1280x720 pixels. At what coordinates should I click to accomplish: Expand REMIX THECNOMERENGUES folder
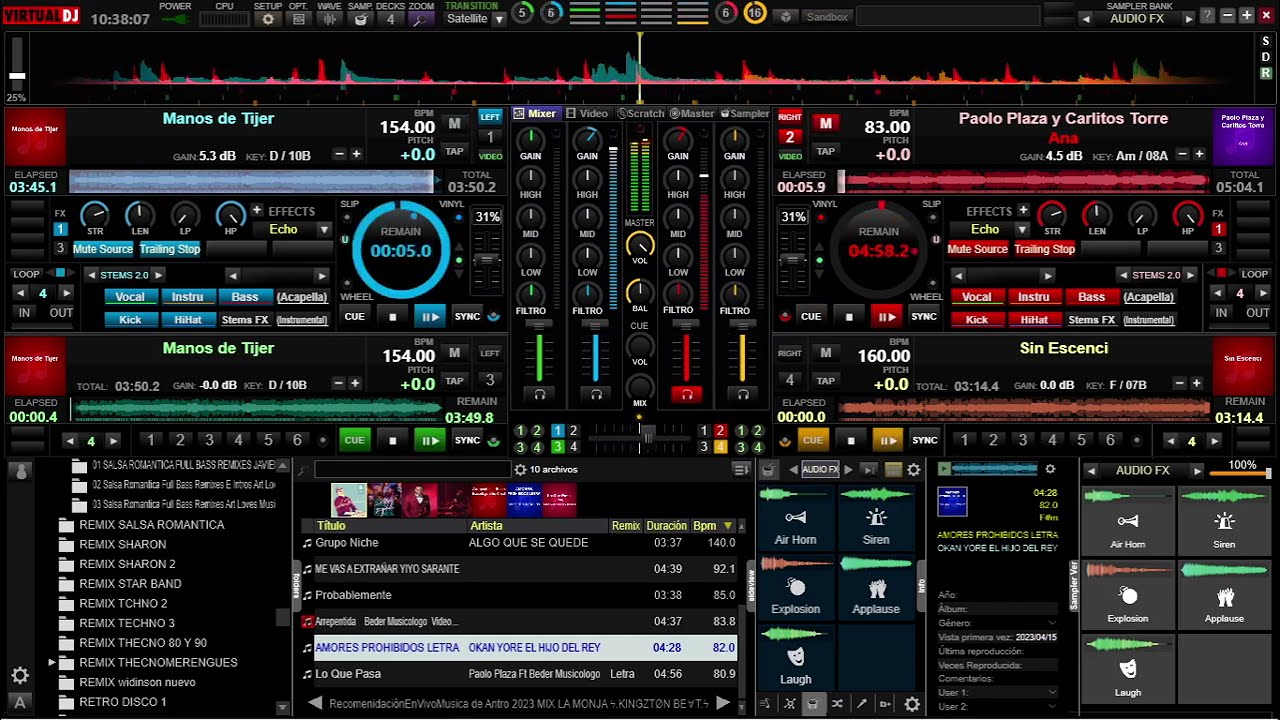click(52, 662)
